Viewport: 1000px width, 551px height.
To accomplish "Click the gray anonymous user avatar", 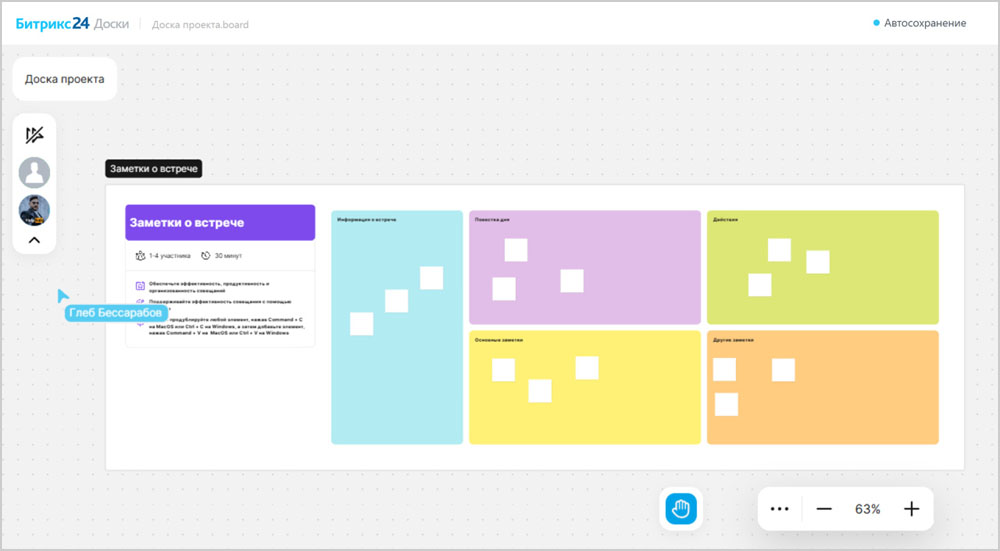I will coord(35,173).
